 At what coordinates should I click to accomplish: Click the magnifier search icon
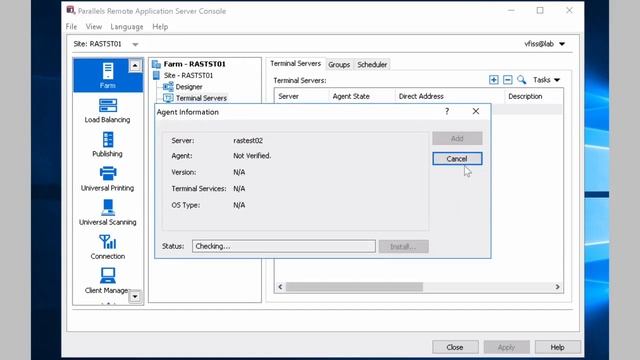(521, 80)
